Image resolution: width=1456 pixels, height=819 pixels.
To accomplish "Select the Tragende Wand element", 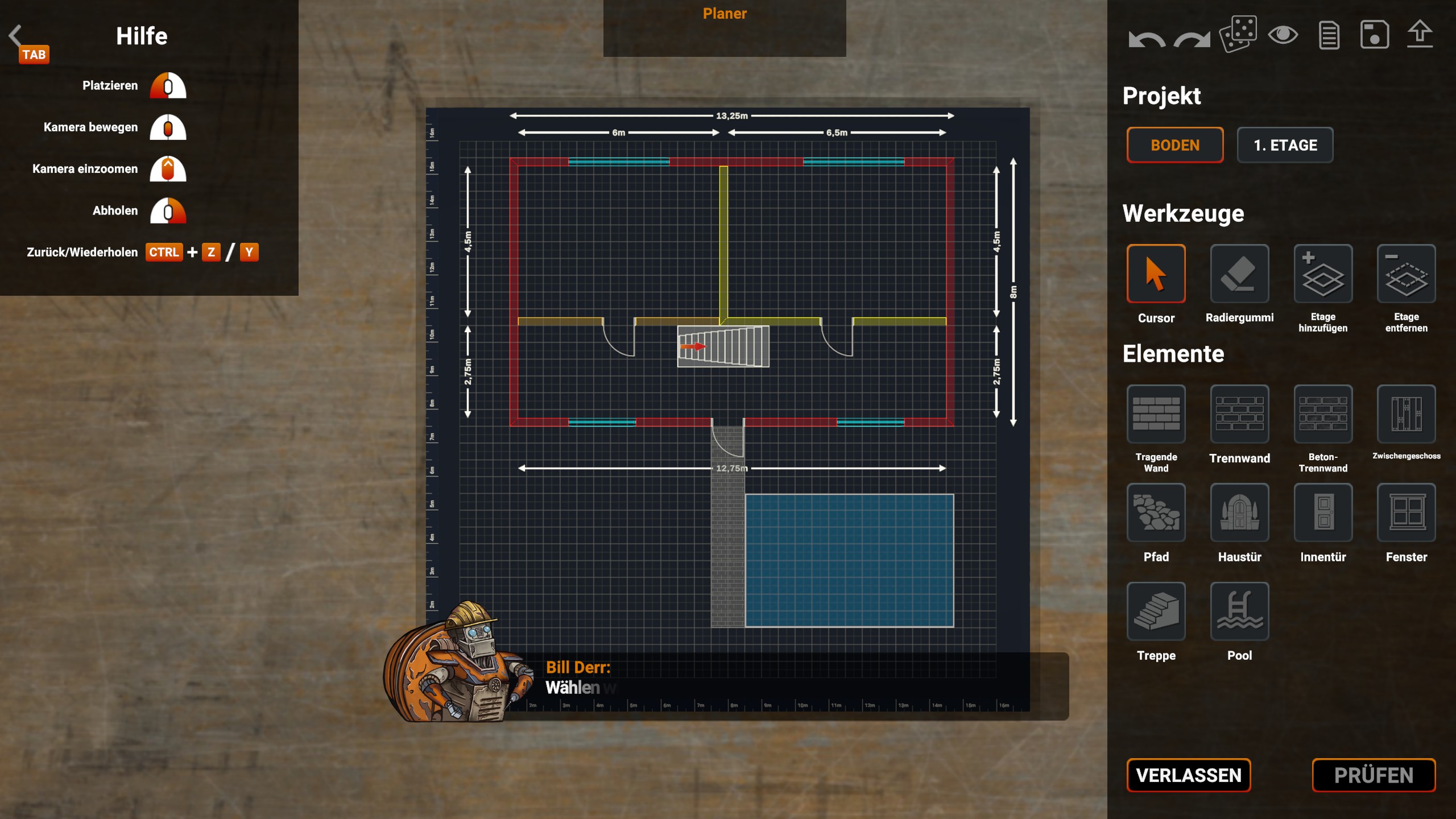I will 1156,414.
